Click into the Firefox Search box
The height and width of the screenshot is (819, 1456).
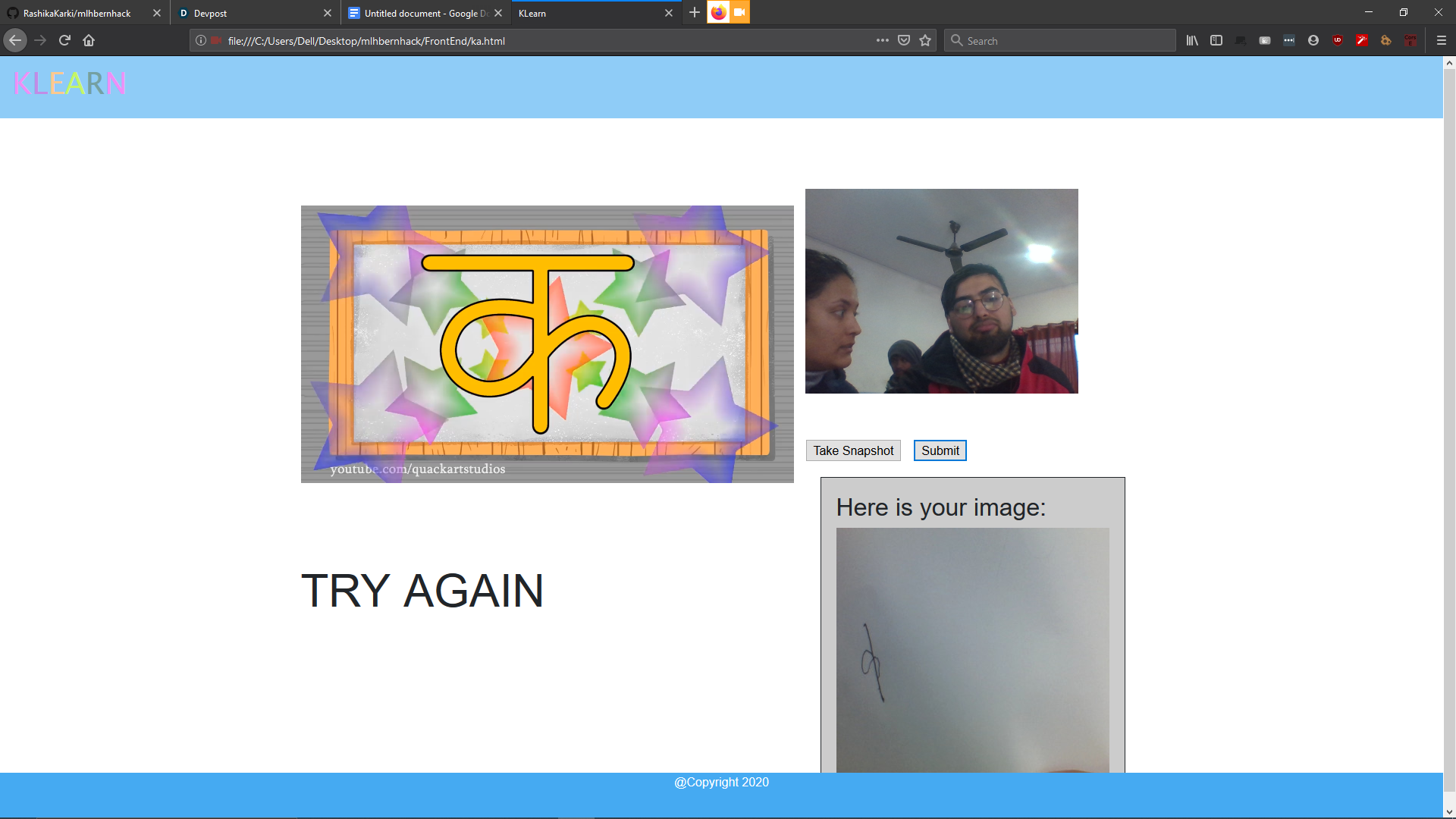[x=1062, y=41]
